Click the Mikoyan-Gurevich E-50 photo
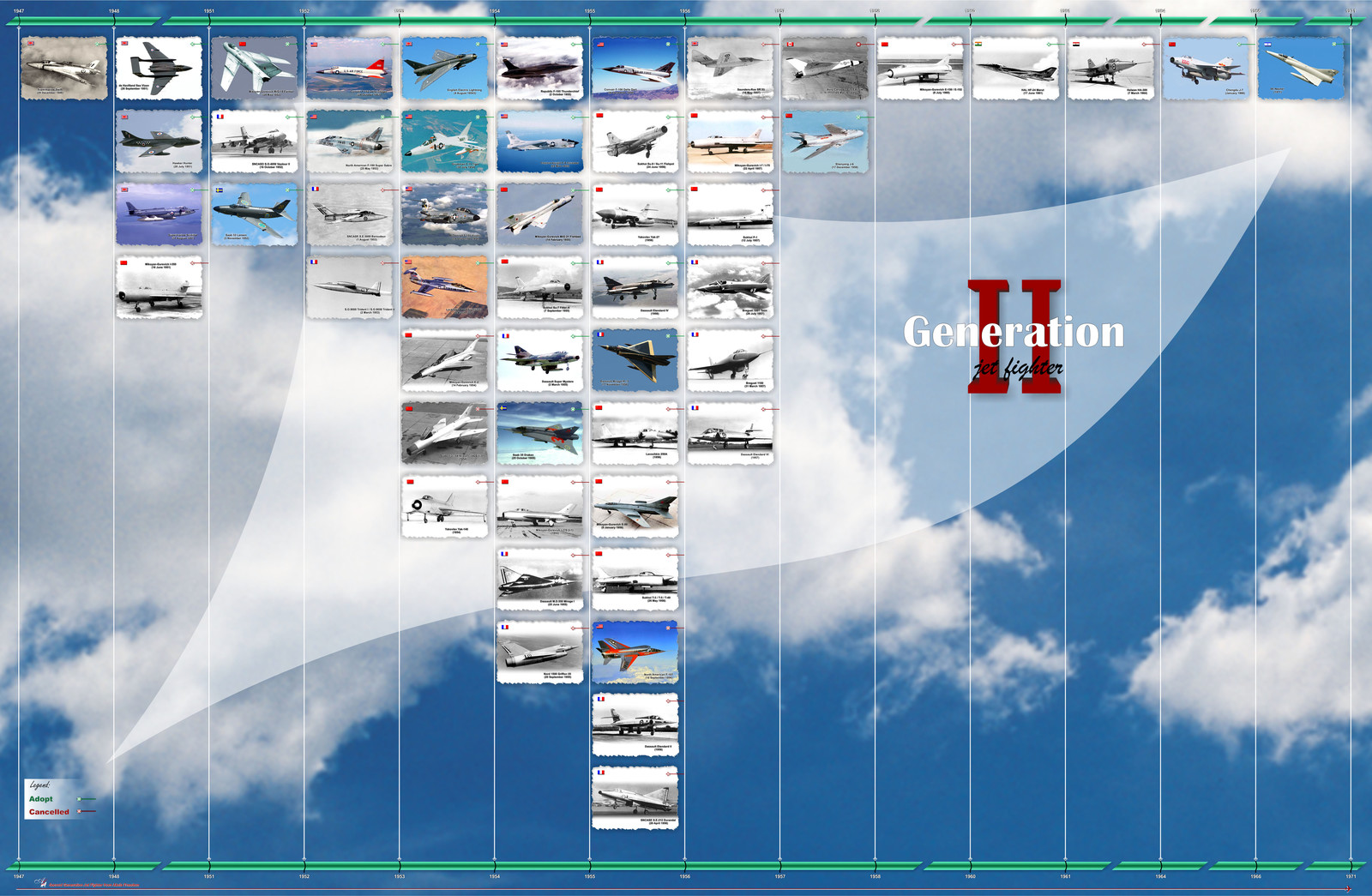 [635, 507]
